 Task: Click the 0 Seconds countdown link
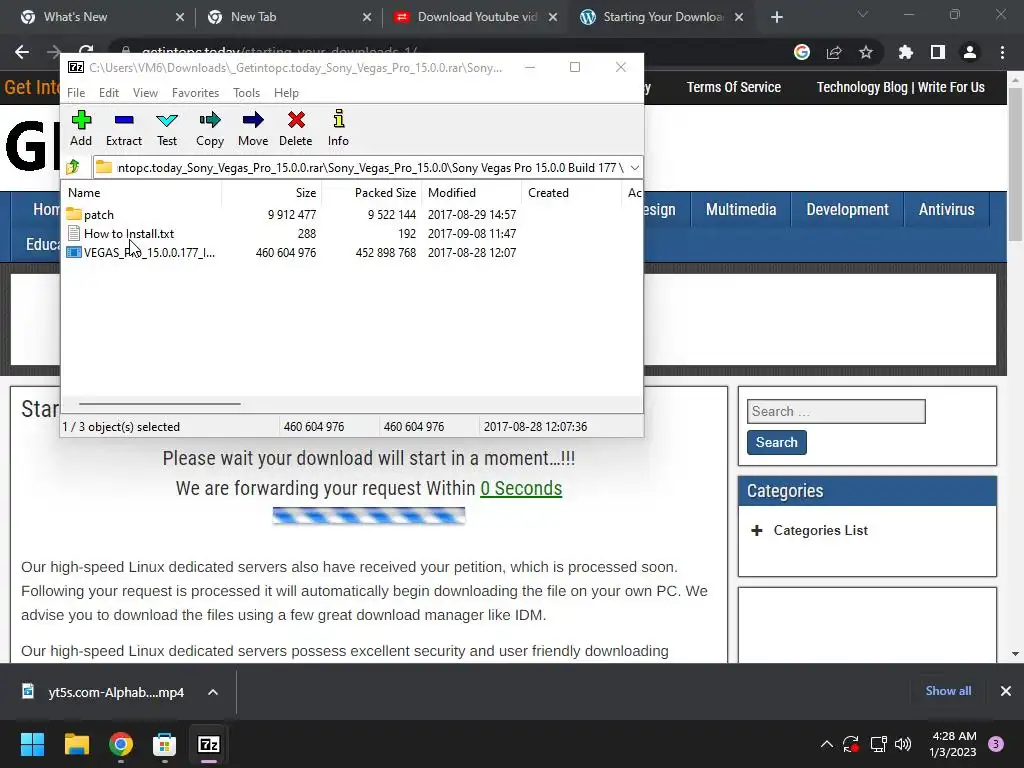(x=520, y=488)
